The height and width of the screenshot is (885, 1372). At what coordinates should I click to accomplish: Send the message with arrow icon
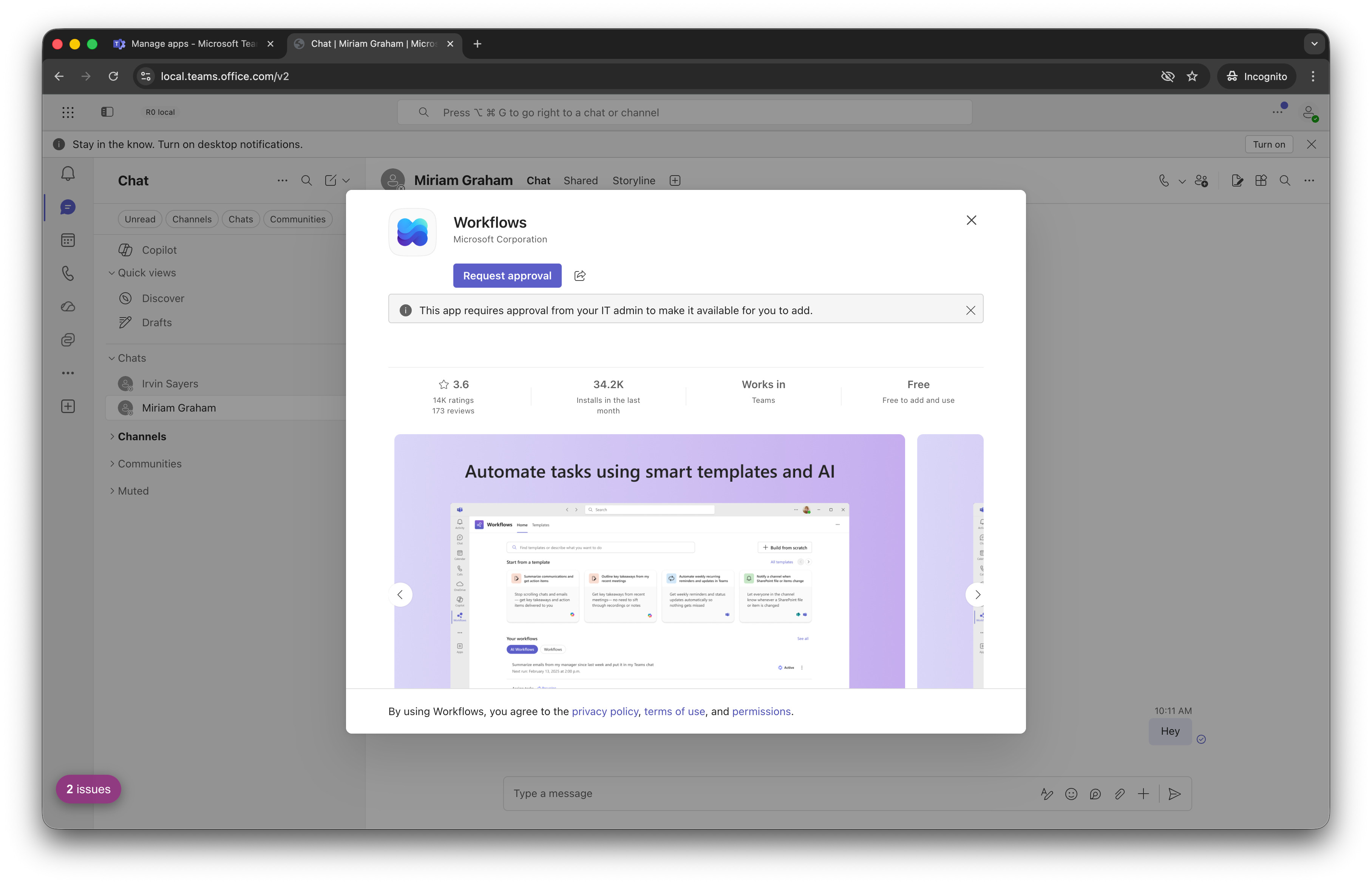(x=1175, y=794)
